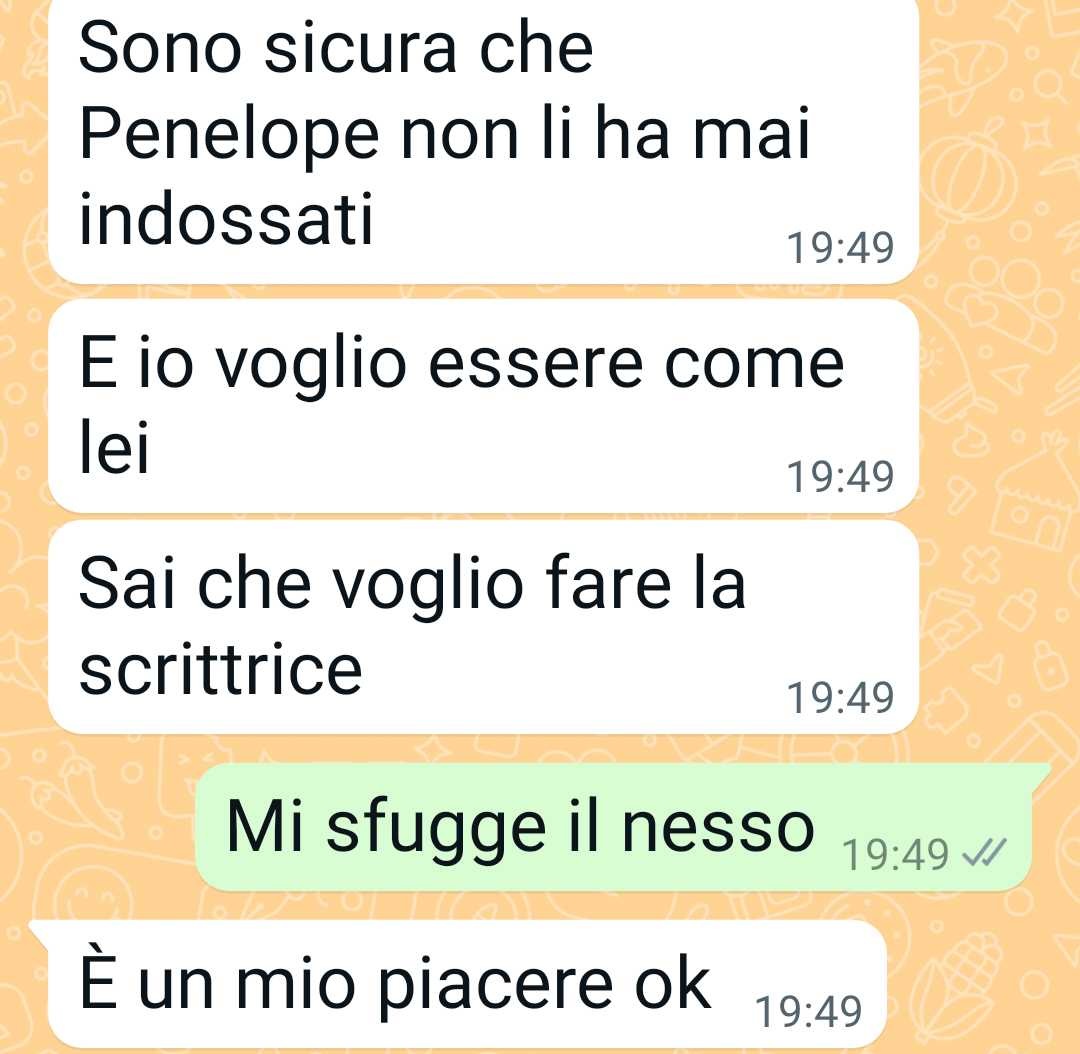Click the timestamp on 'È un mio piacere ok'

[809, 1012]
